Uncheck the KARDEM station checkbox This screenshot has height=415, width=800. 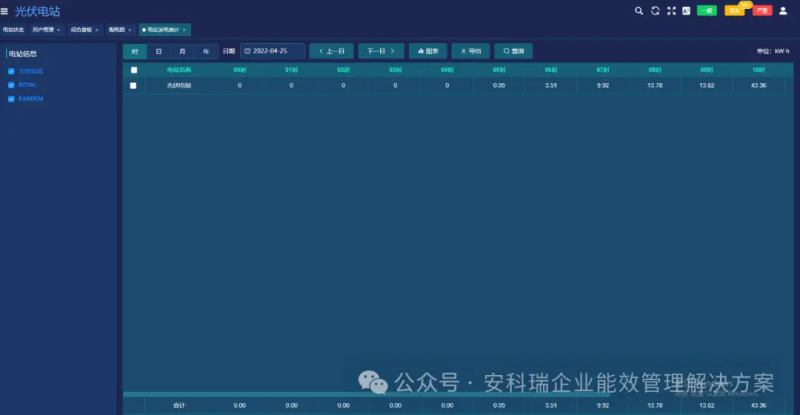pos(11,99)
